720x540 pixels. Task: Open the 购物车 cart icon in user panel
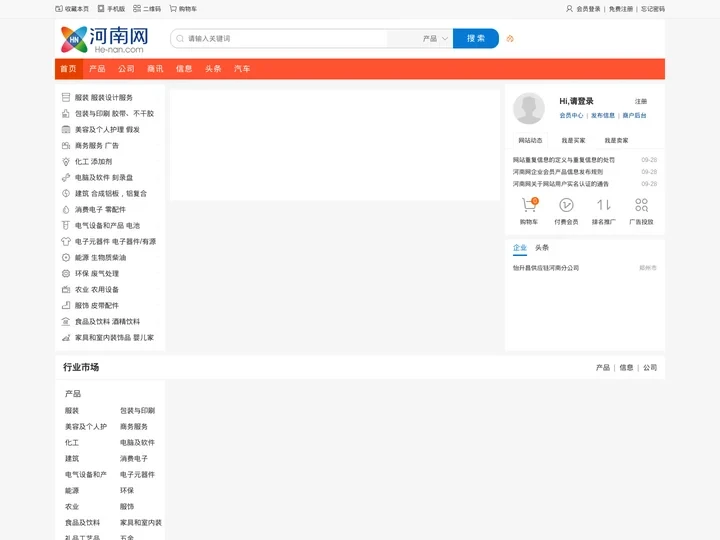(529, 205)
